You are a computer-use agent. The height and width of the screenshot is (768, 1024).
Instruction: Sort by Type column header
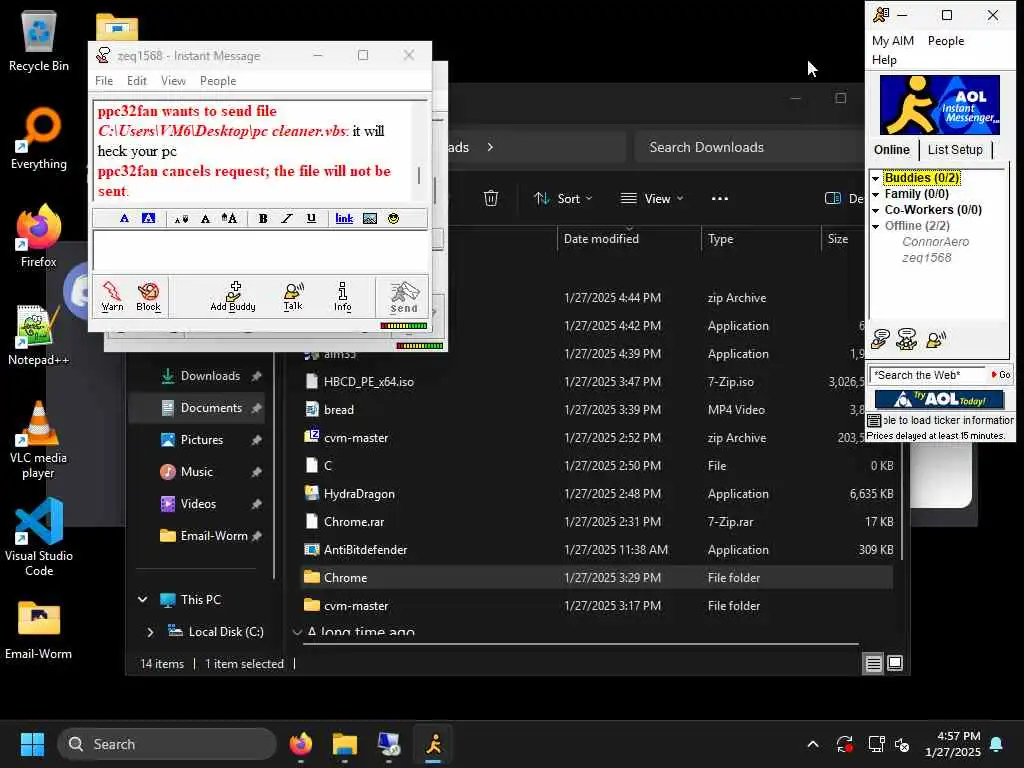pyautogui.click(x=720, y=239)
